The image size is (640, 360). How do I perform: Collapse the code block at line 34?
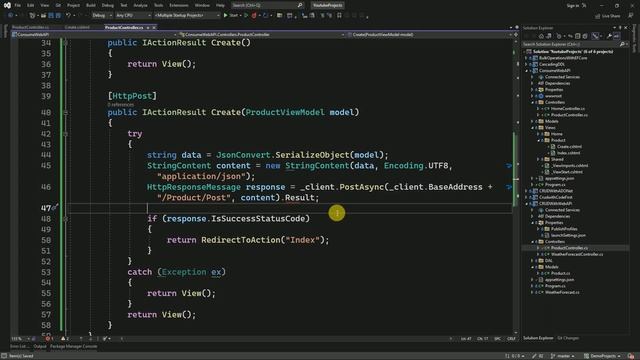(65, 43)
